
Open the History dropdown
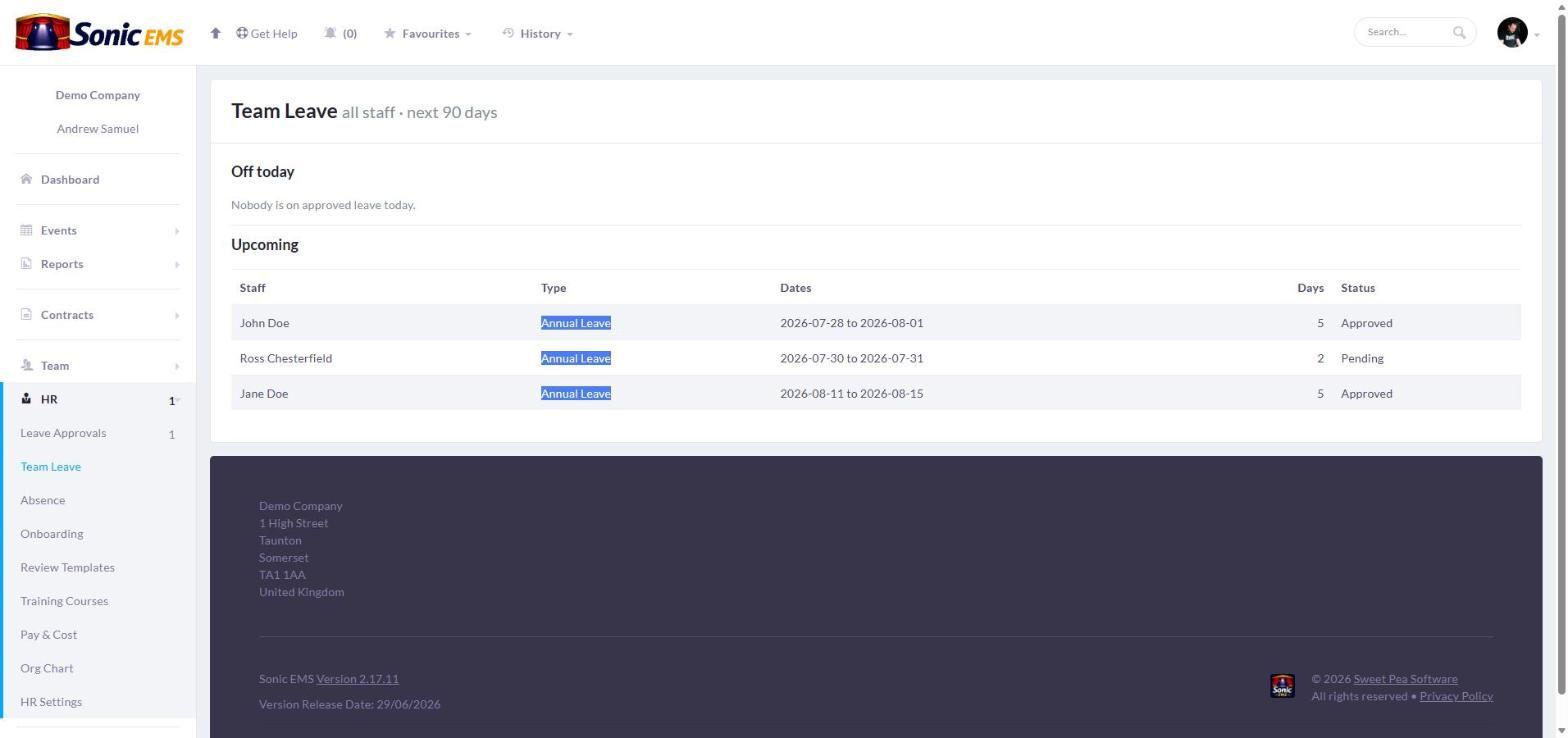pyautogui.click(x=537, y=33)
